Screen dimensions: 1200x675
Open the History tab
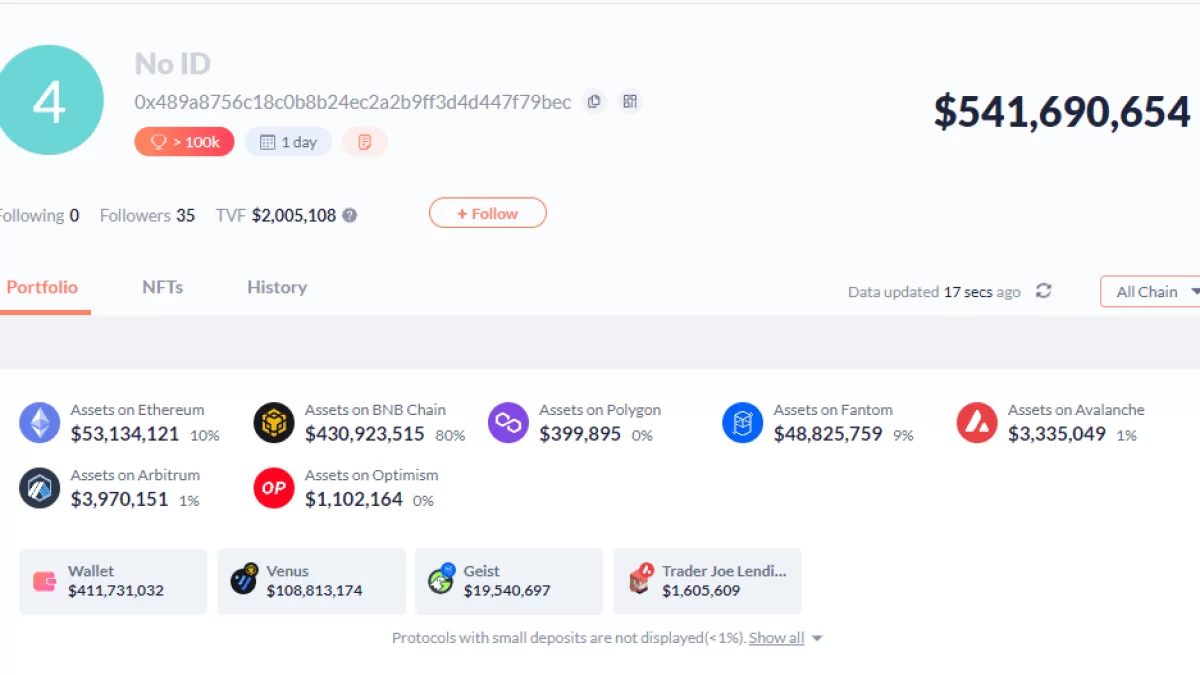[277, 287]
